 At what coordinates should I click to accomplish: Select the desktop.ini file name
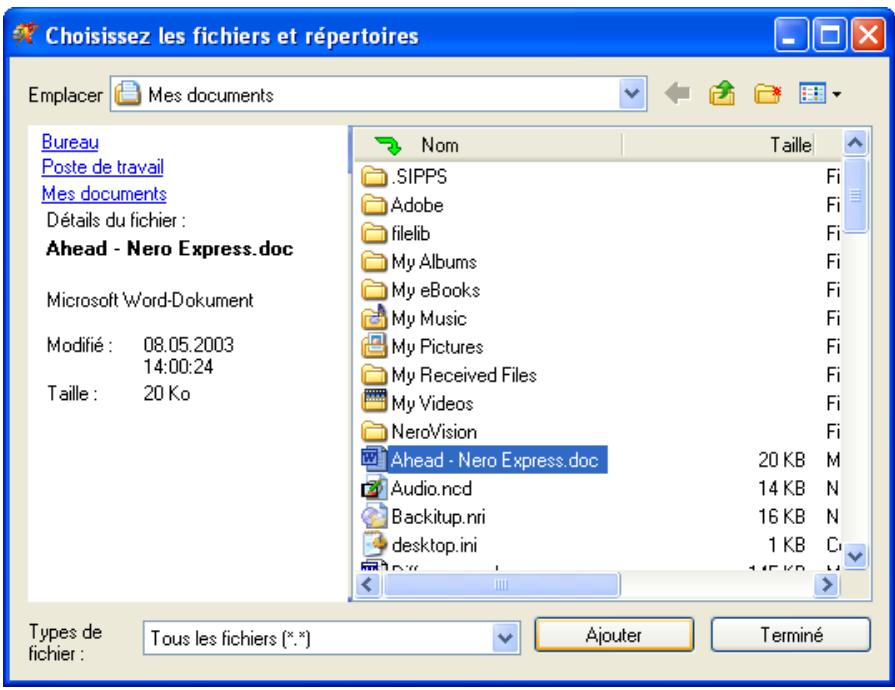coord(434,545)
